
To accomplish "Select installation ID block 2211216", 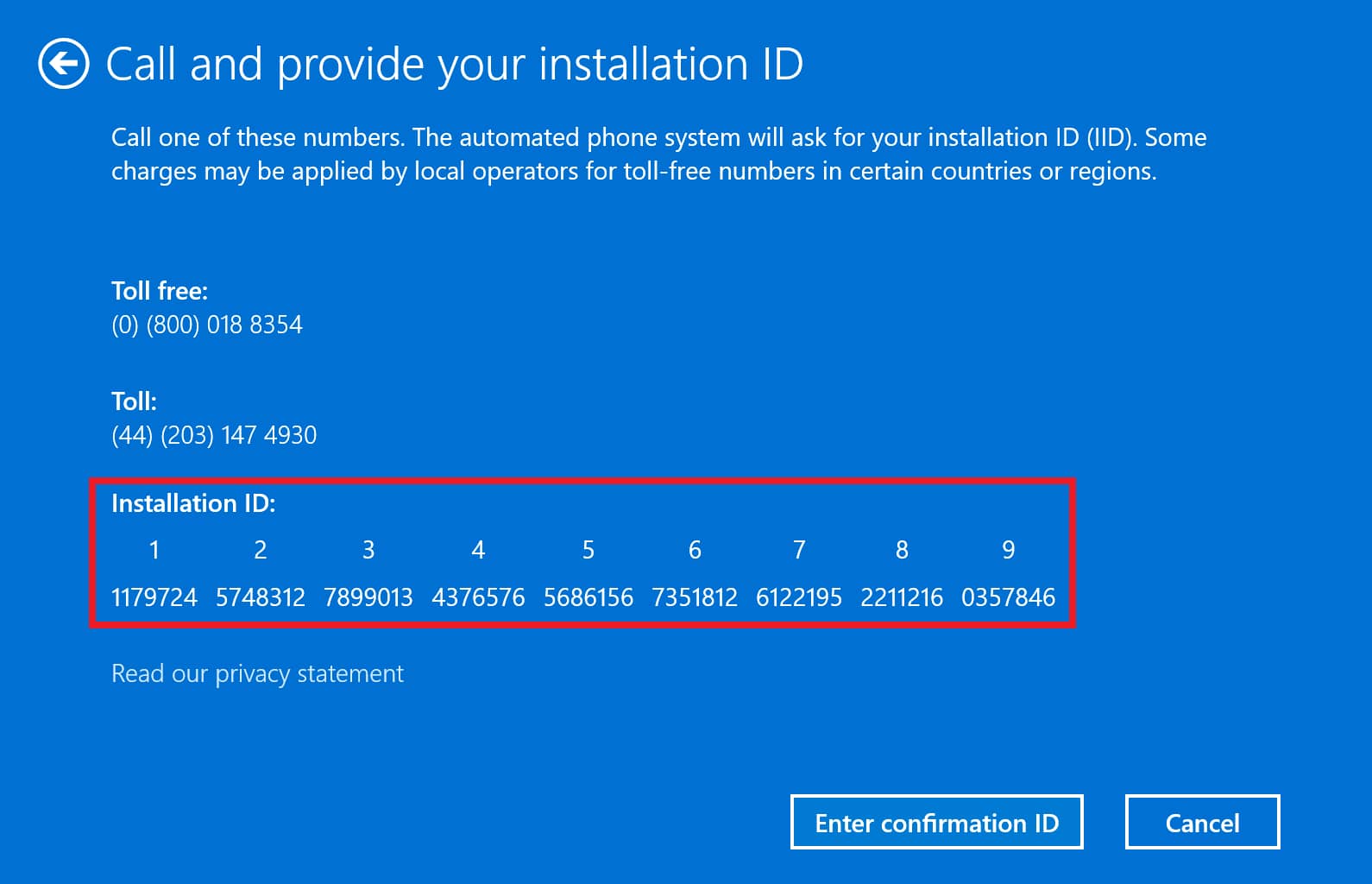I will 902,597.
